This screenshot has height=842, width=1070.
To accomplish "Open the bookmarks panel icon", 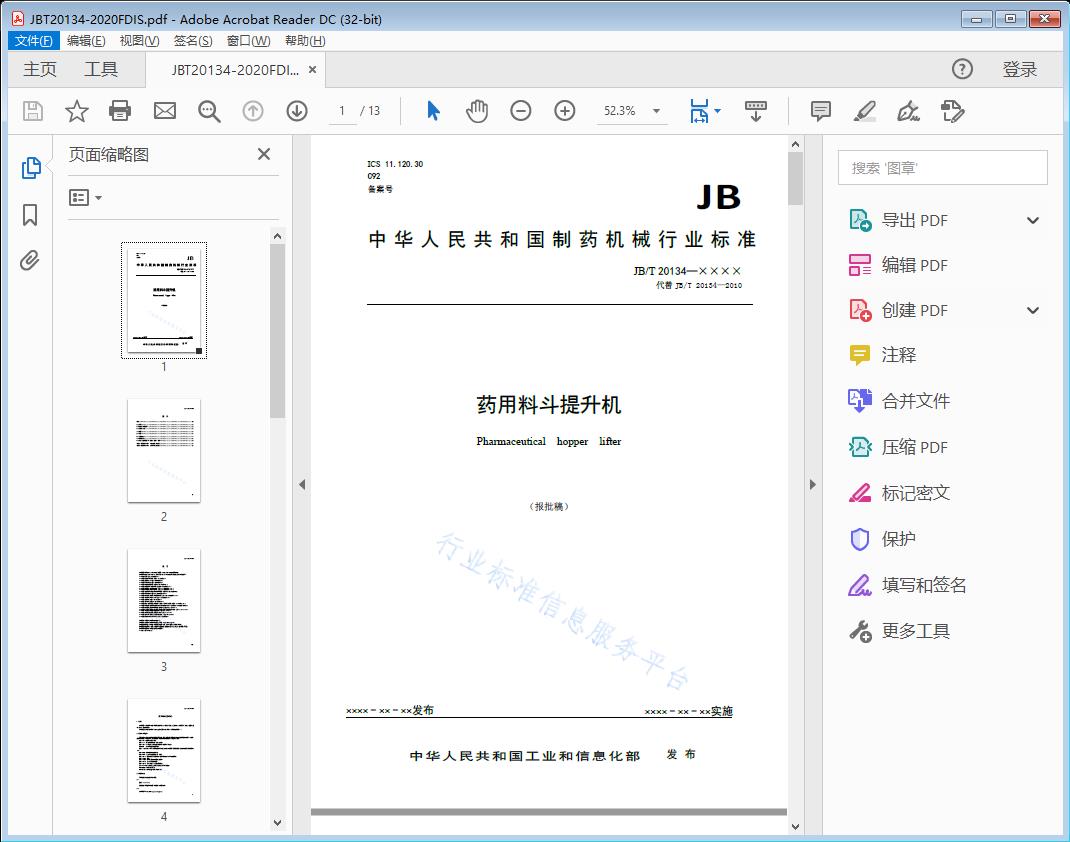I will tap(30, 215).
